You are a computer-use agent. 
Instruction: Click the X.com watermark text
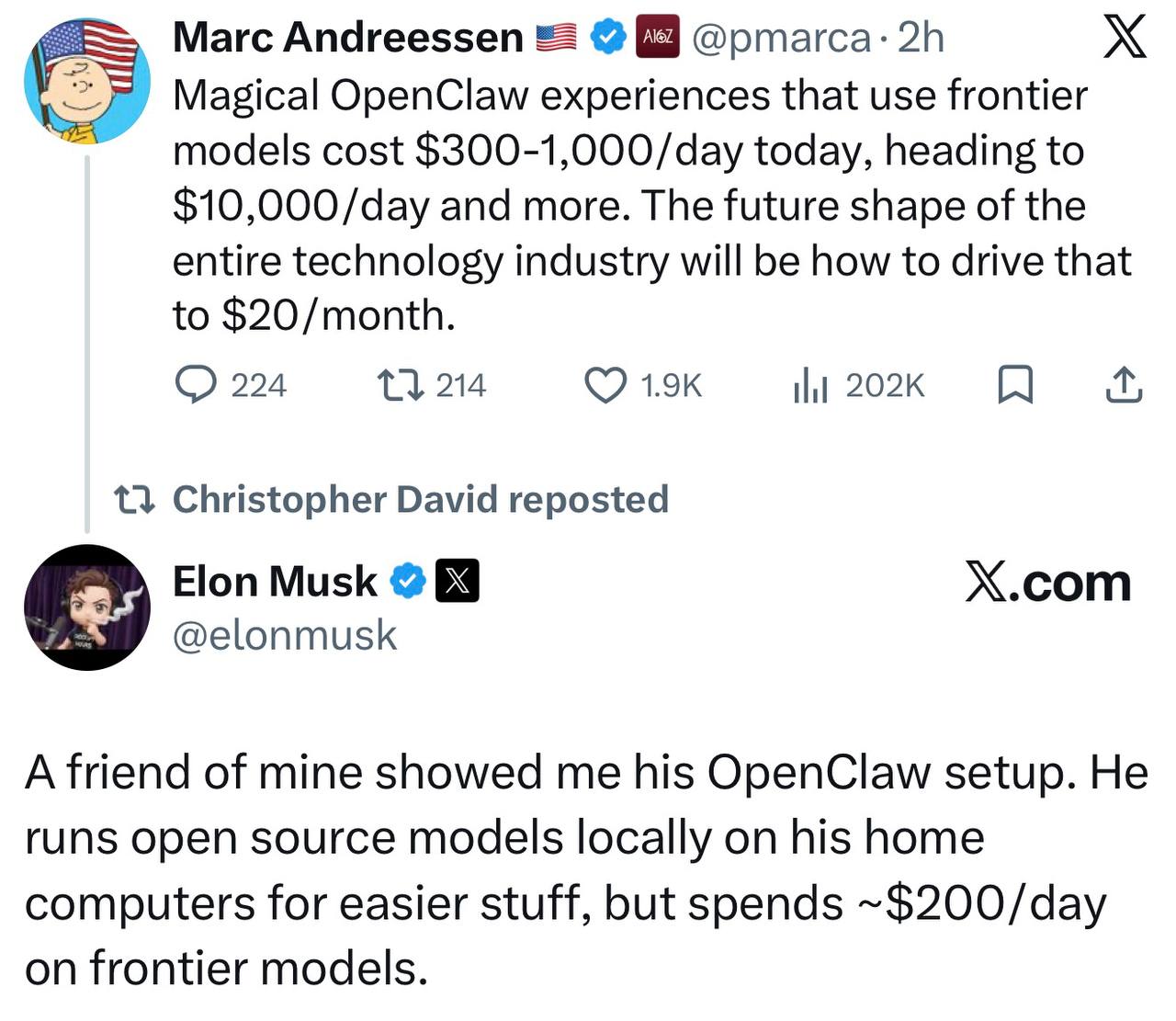1047,583
